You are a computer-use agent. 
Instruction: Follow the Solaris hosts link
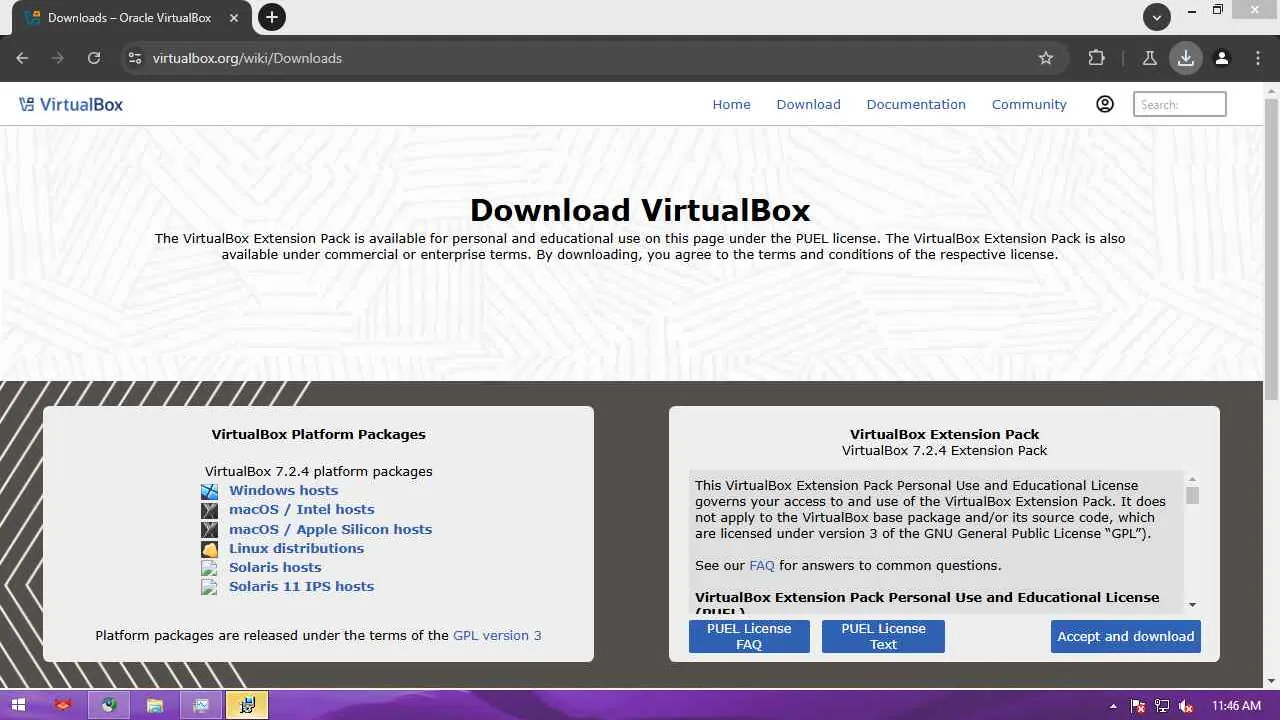(275, 567)
